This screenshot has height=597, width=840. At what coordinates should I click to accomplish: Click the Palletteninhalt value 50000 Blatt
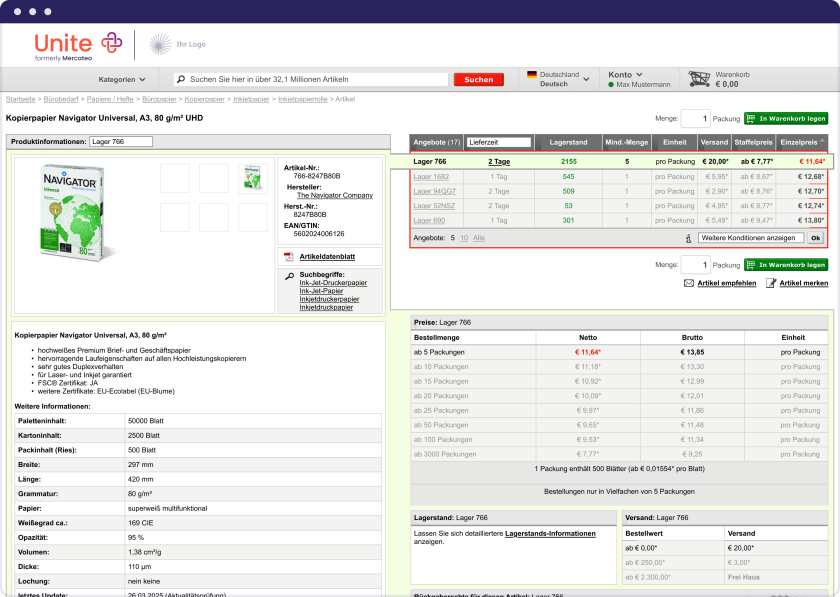click(146, 421)
